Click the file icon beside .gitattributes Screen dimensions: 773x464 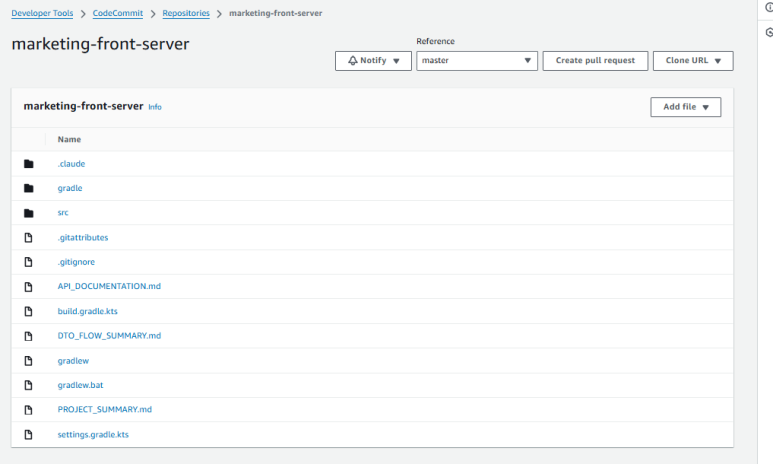click(x=28, y=238)
